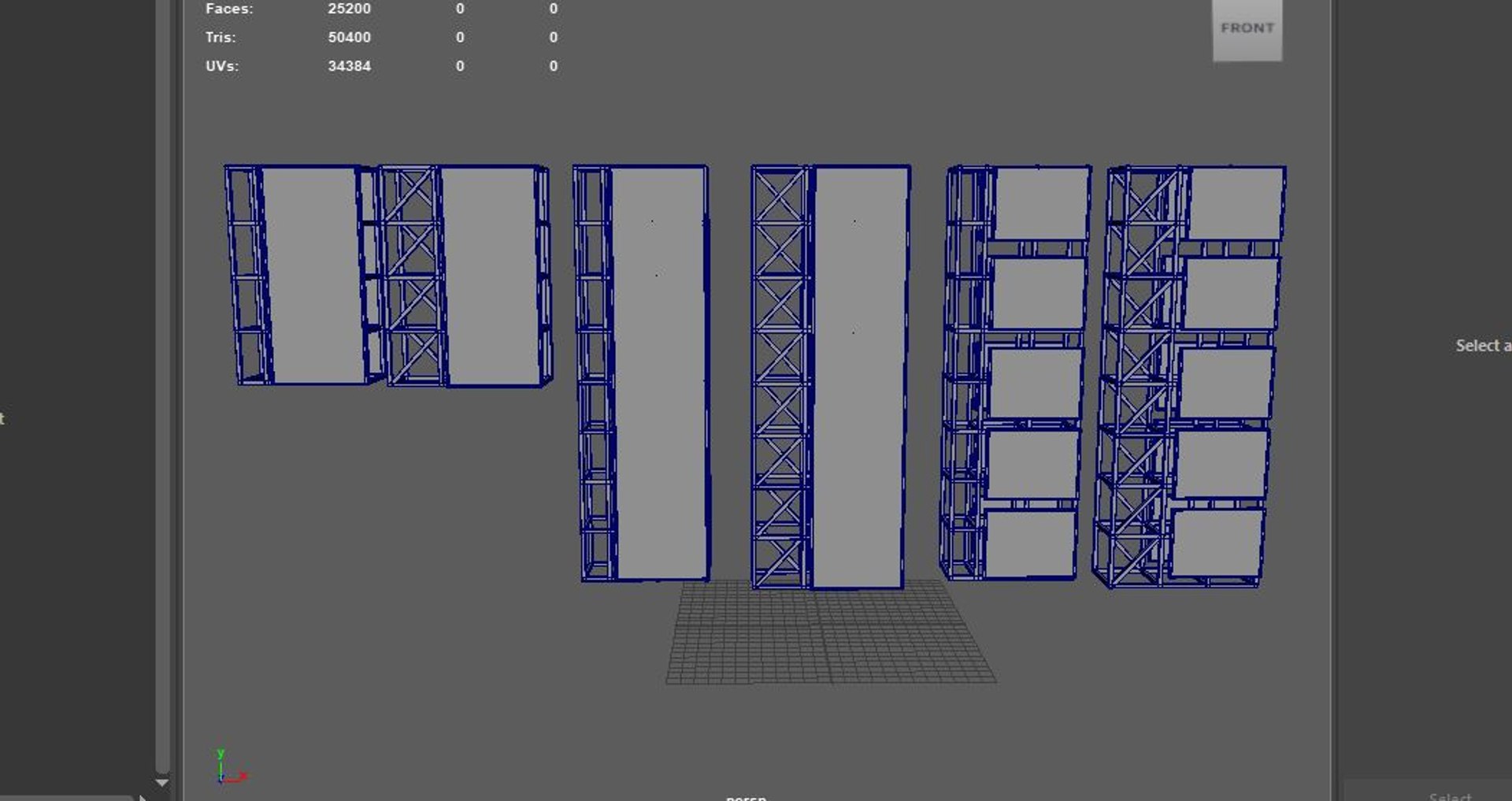Select the Faces count value 25200
1512x801 pixels.
click(x=349, y=9)
